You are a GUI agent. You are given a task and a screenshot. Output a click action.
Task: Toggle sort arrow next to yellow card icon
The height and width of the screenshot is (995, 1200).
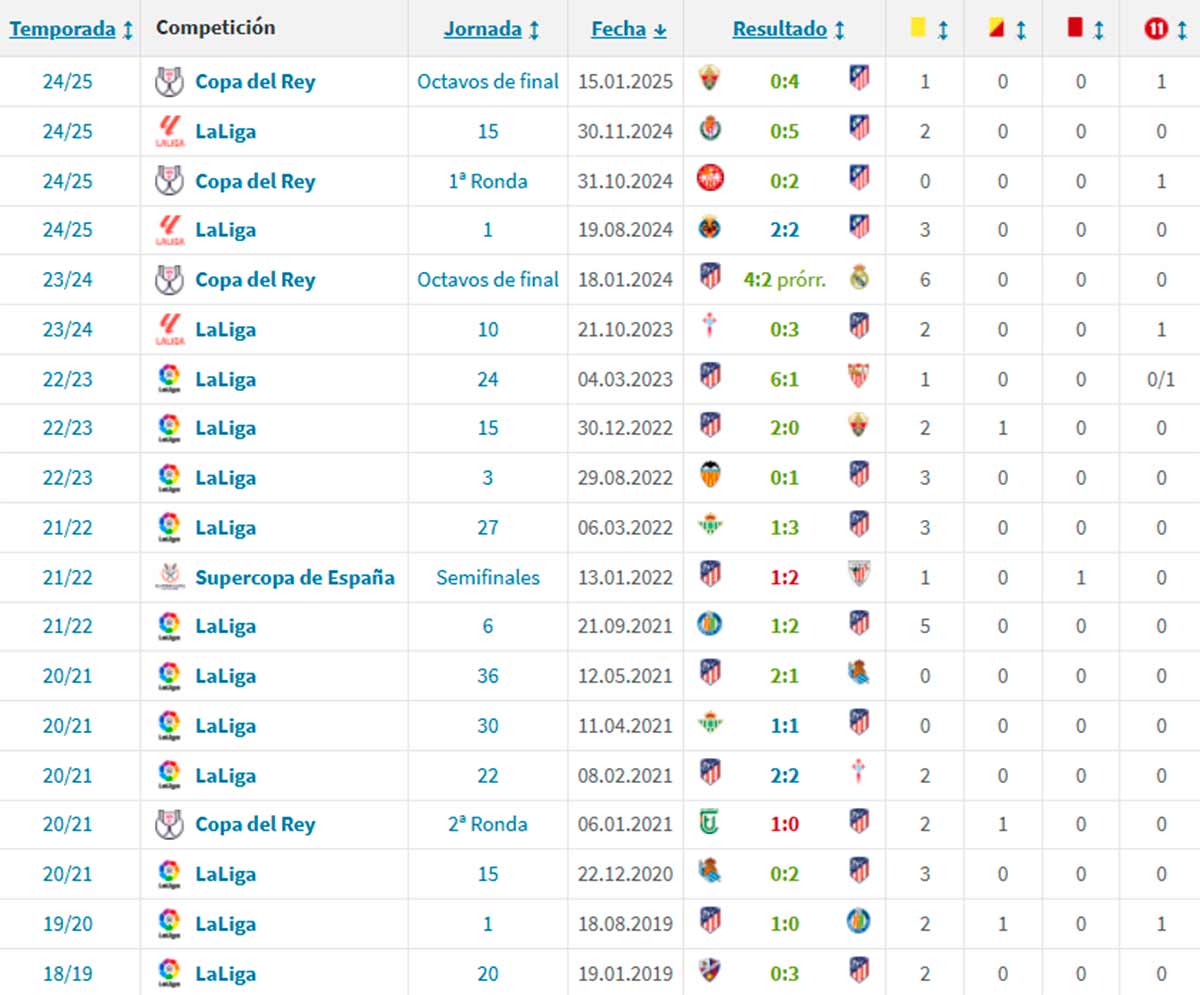[x=942, y=30]
